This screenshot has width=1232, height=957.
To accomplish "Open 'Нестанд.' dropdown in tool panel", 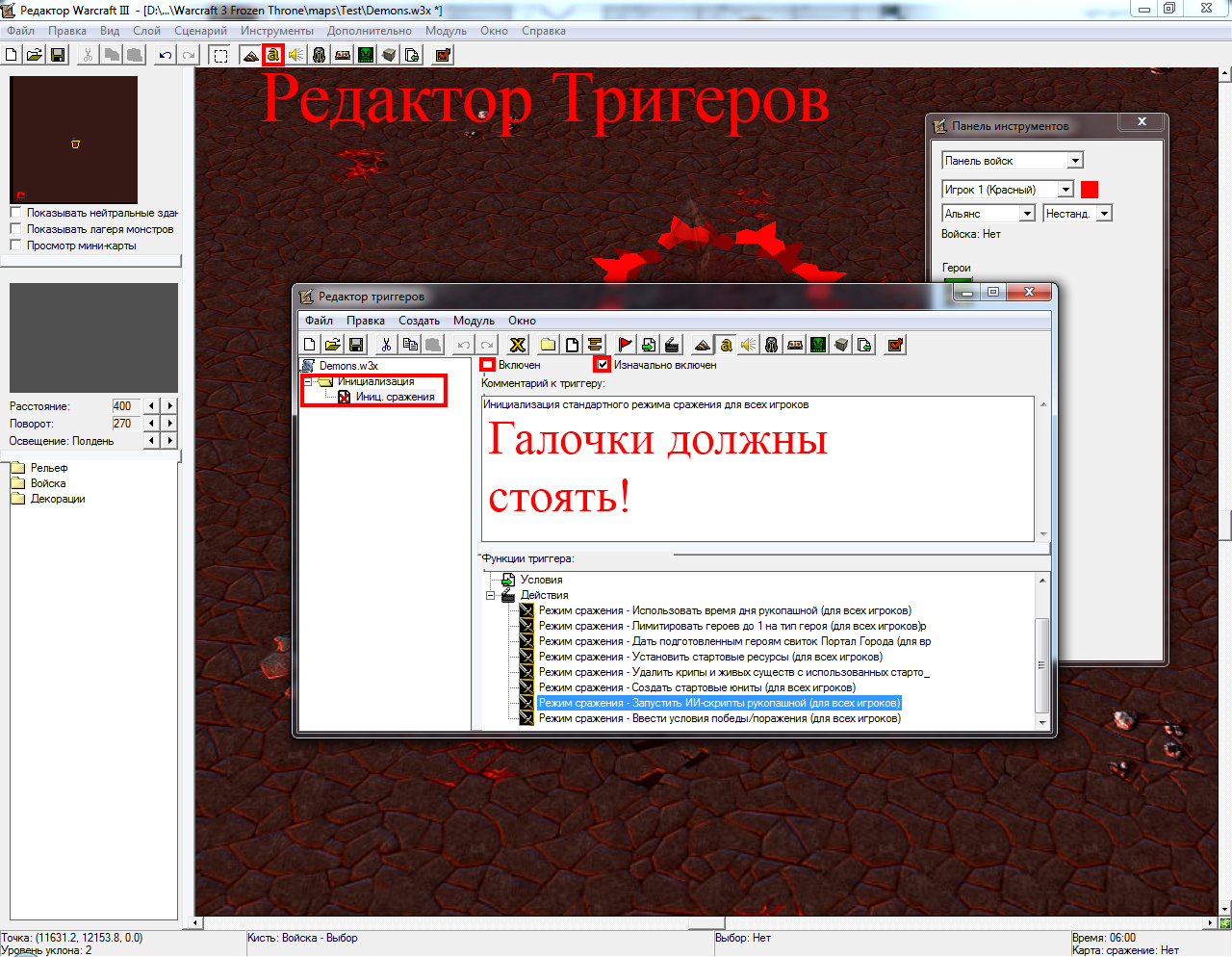I will pos(1104,214).
